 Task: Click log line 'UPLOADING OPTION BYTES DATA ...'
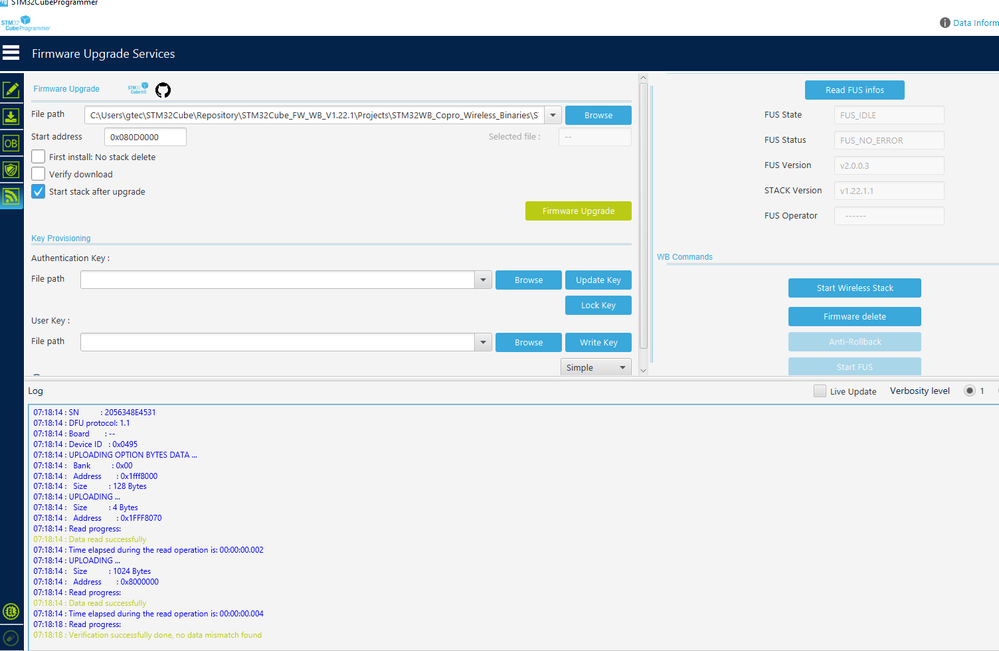pyautogui.click(x=115, y=455)
